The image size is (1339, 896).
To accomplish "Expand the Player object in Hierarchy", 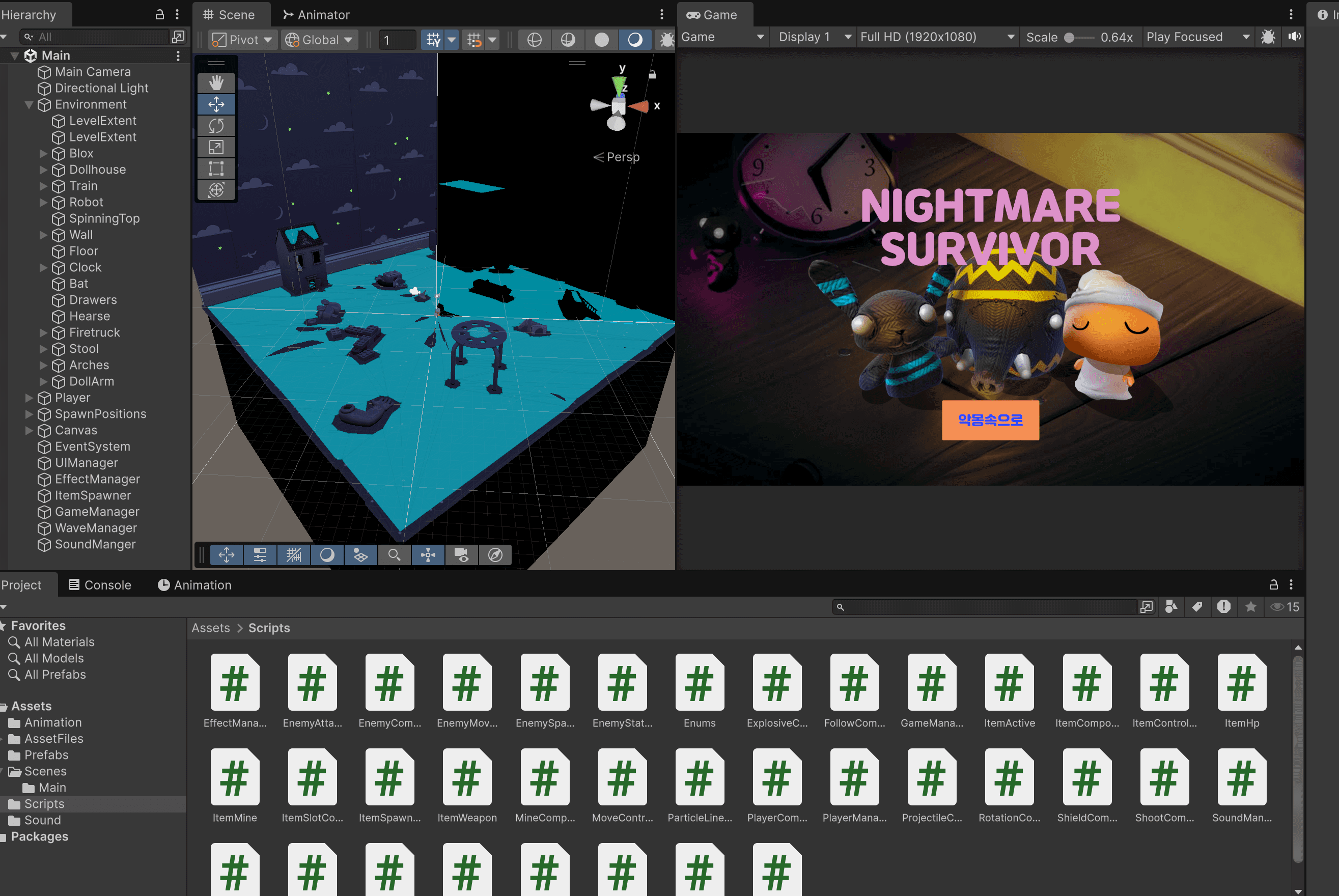I will (x=29, y=398).
